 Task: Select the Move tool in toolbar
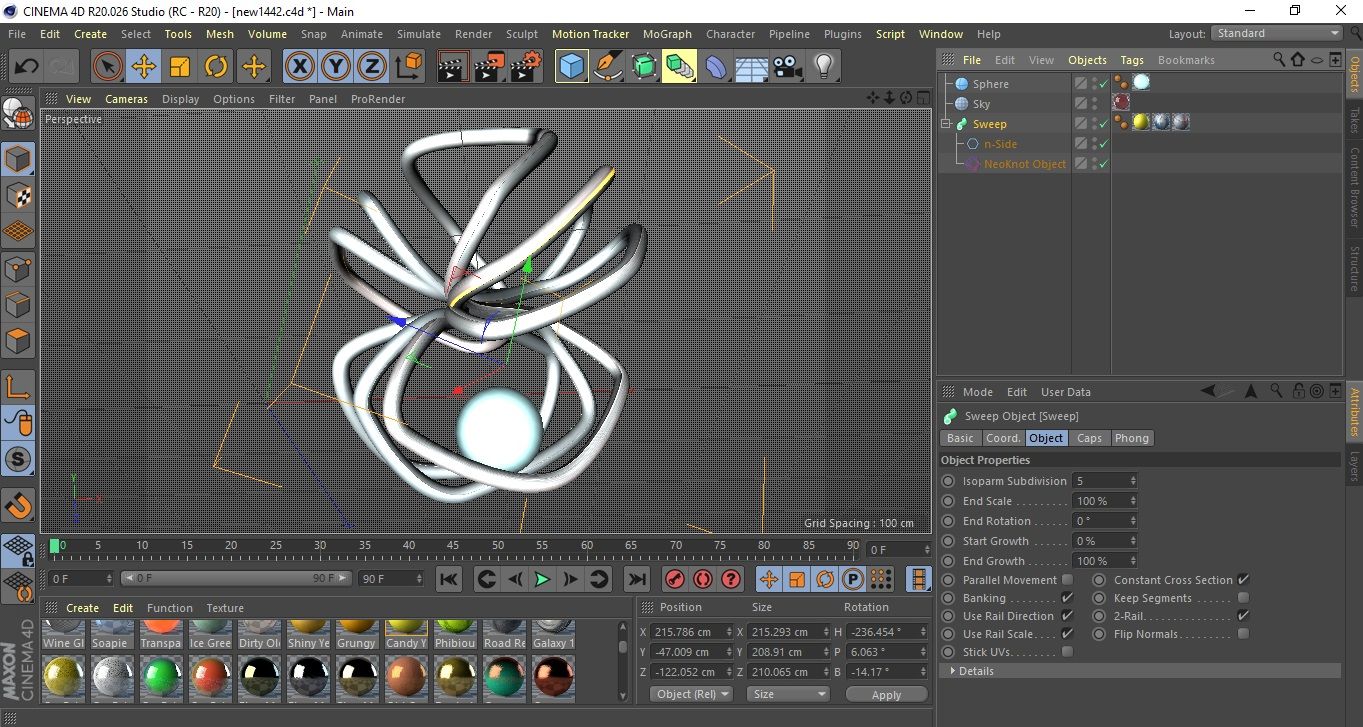tap(143, 67)
